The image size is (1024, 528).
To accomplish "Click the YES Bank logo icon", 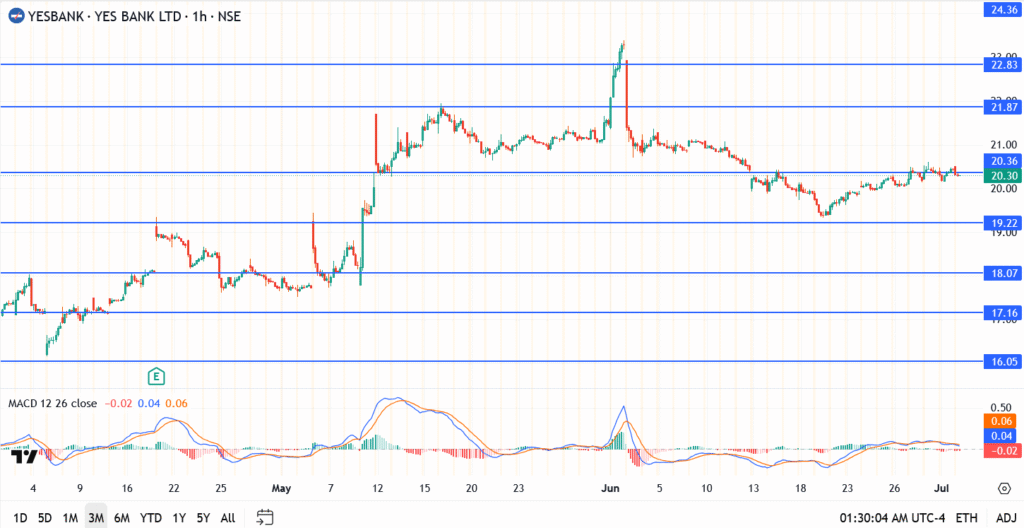I will point(16,16).
